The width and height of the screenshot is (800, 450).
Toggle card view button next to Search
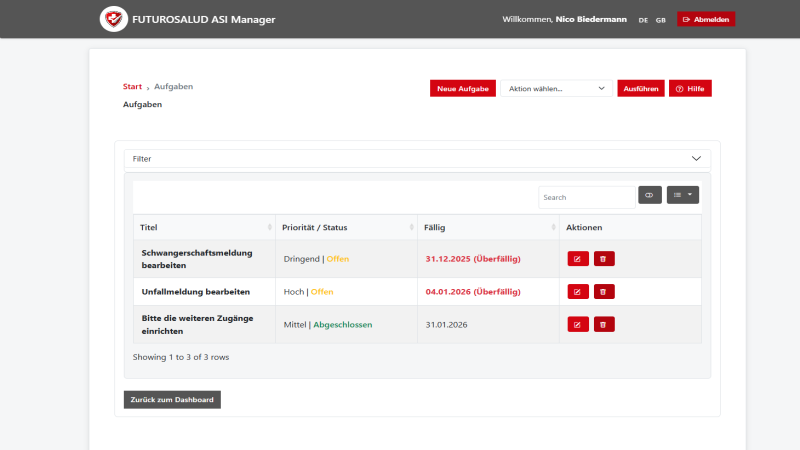(x=649, y=195)
